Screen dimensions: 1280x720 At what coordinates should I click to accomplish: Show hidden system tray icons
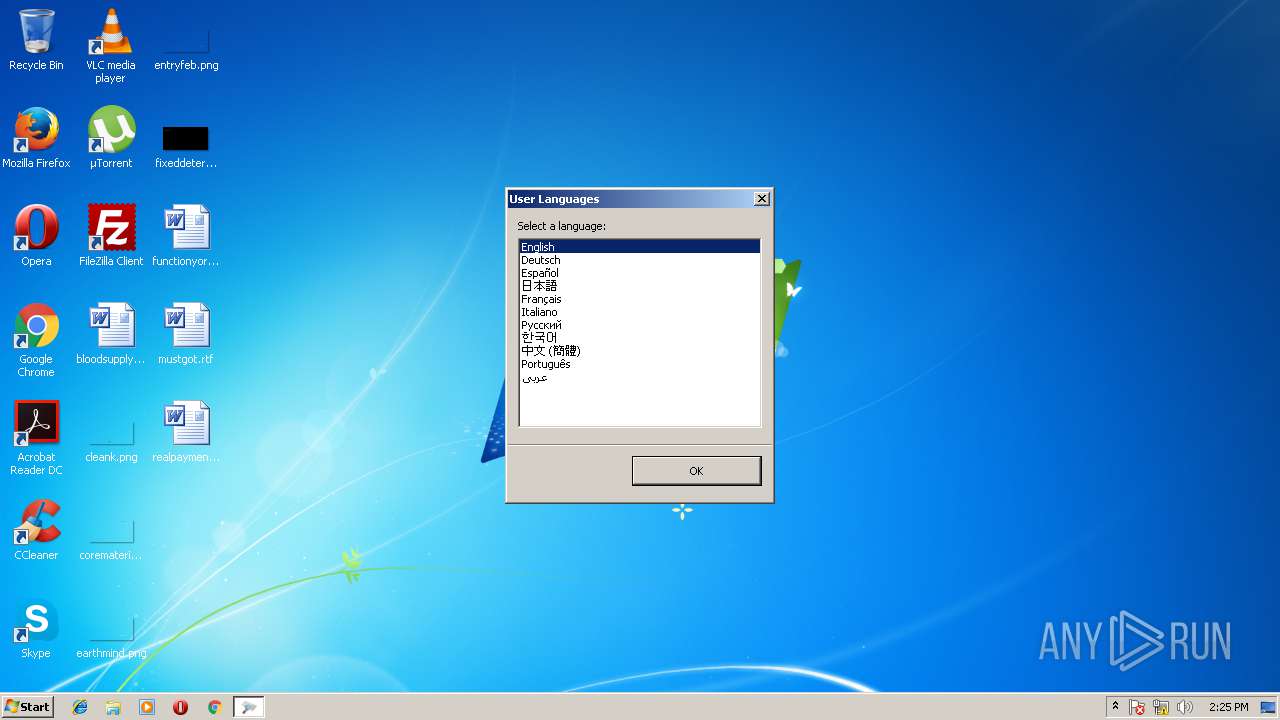[1115, 706]
